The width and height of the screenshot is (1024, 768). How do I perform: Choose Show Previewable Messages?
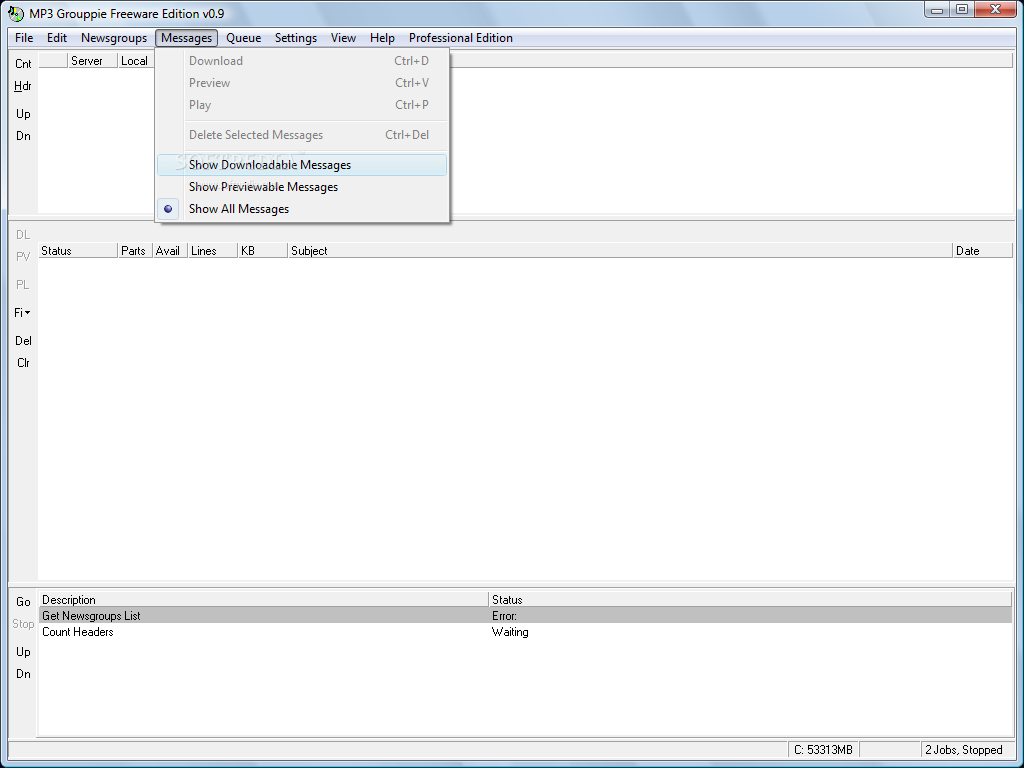302,187
